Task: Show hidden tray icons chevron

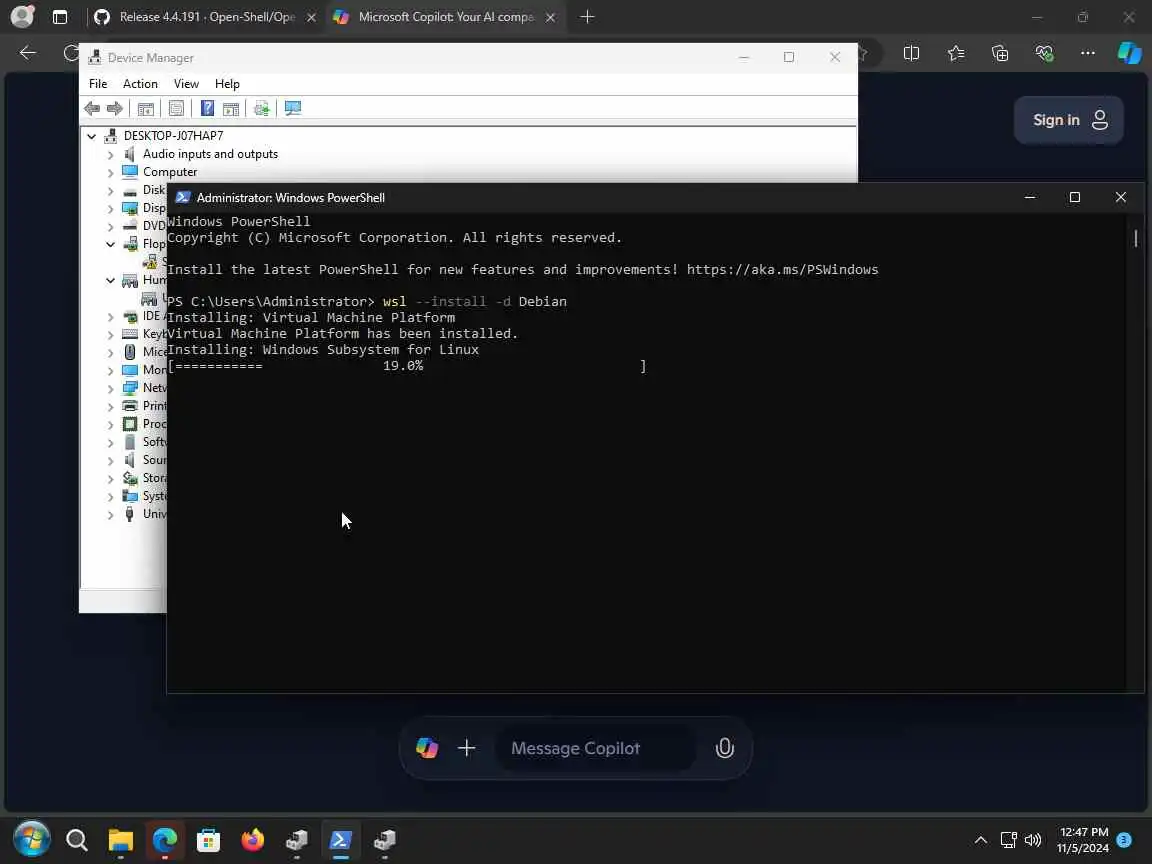Action: (x=981, y=840)
